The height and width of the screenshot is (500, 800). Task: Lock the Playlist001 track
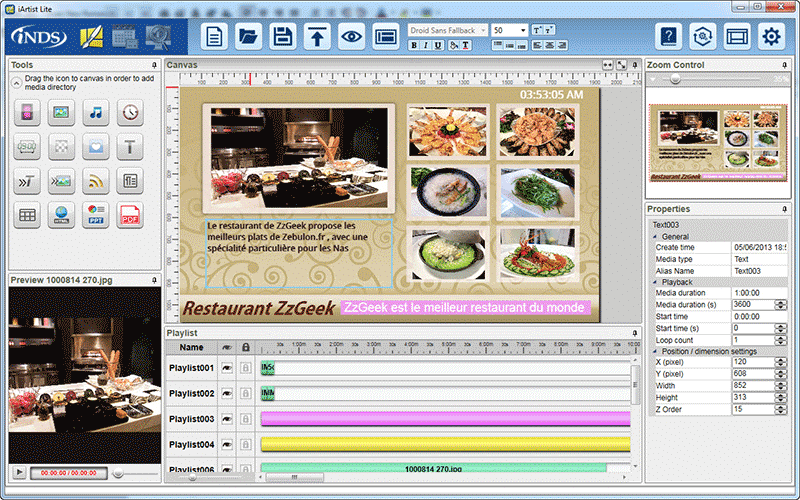click(x=245, y=368)
